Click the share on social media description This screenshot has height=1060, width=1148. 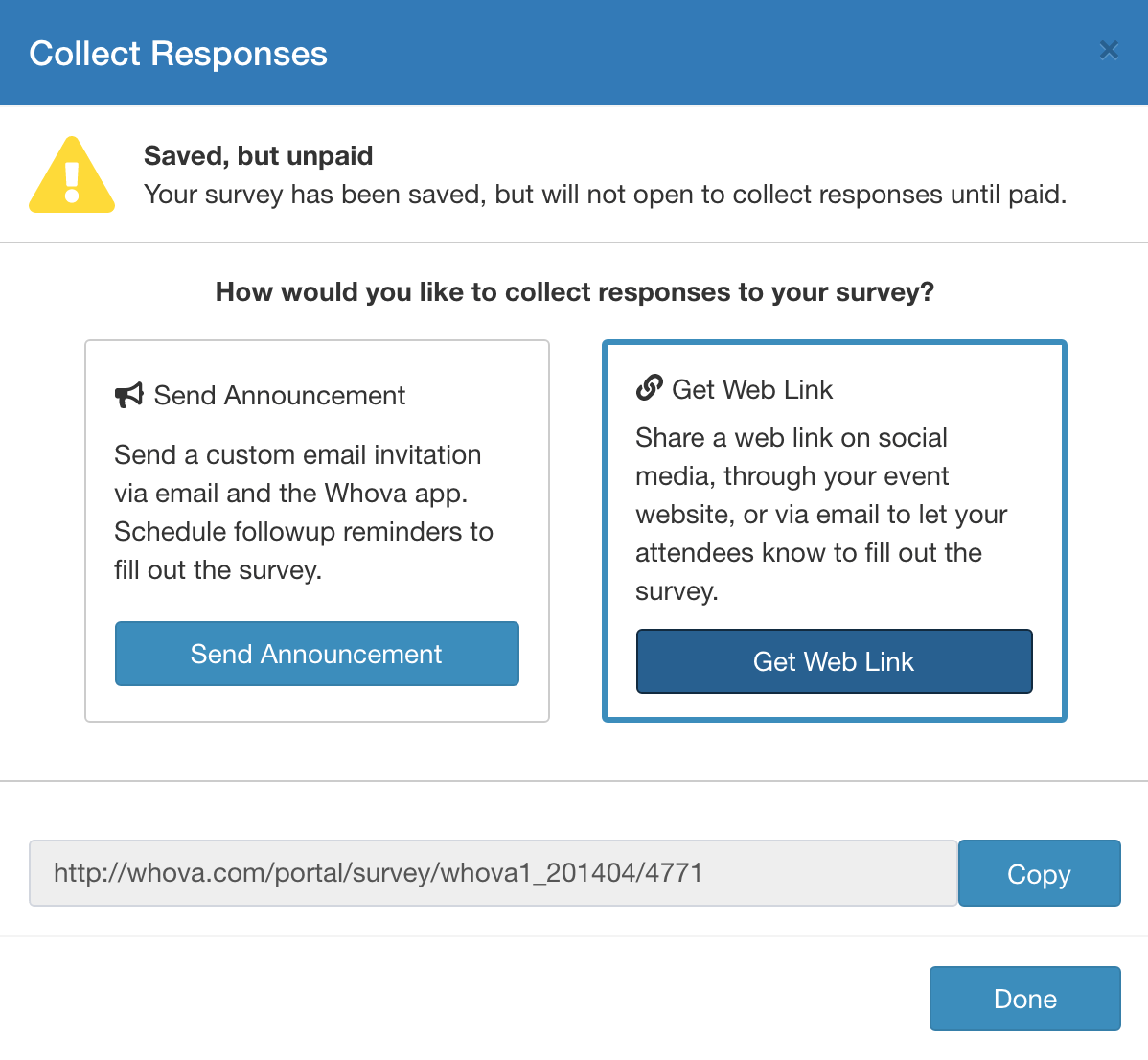point(821,514)
